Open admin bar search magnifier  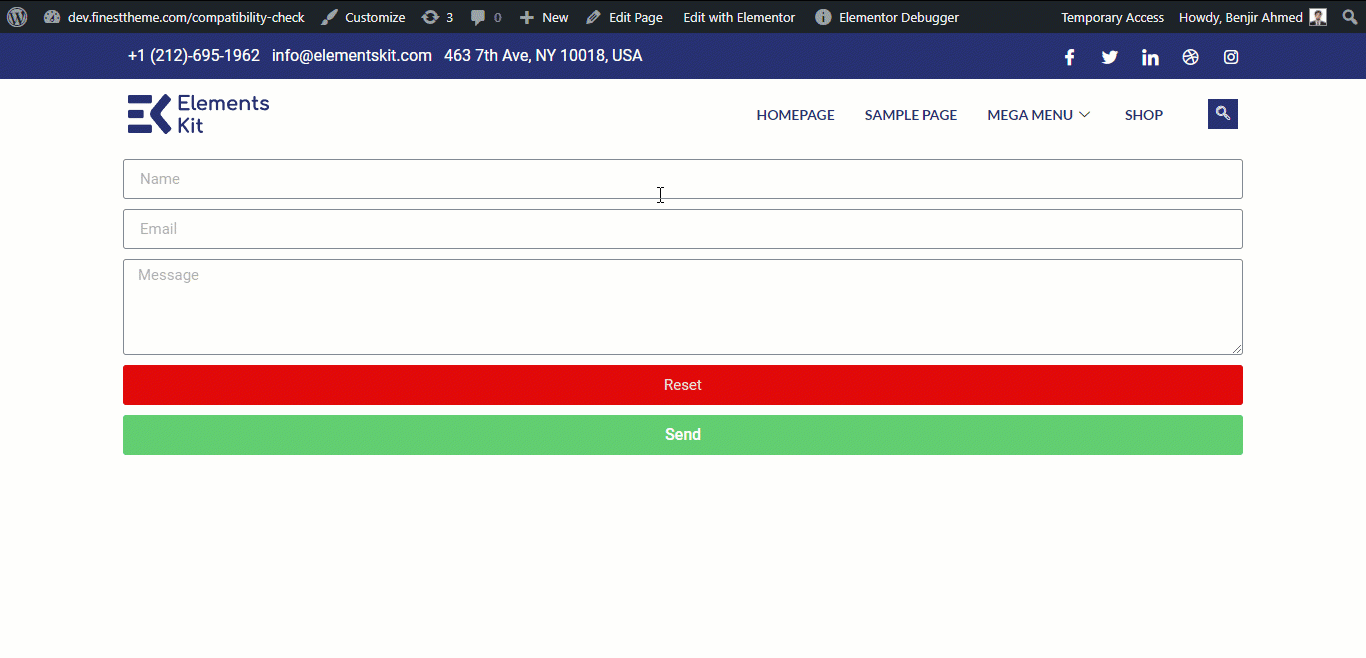point(1349,17)
